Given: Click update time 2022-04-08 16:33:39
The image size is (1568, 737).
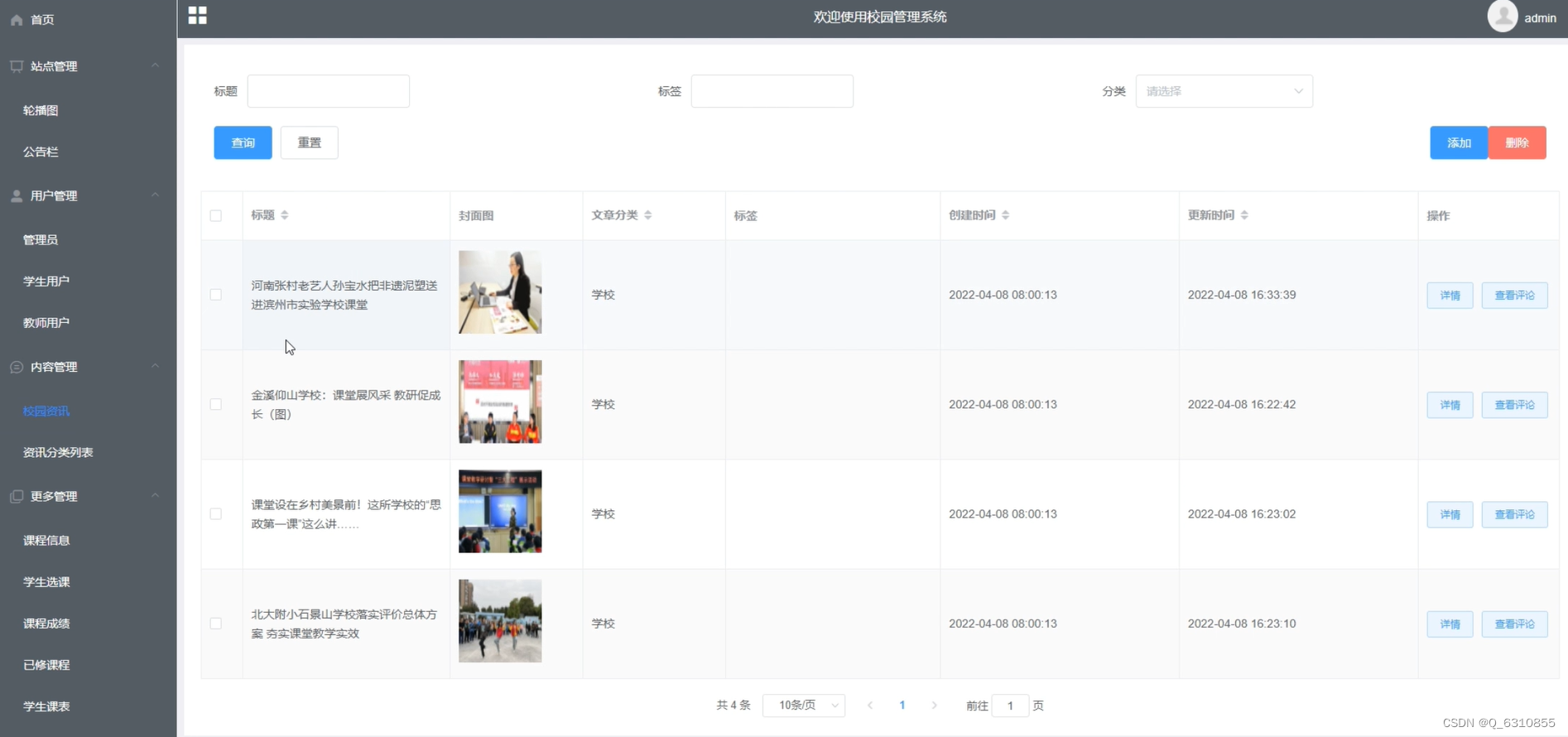Looking at the screenshot, I should [1242, 295].
